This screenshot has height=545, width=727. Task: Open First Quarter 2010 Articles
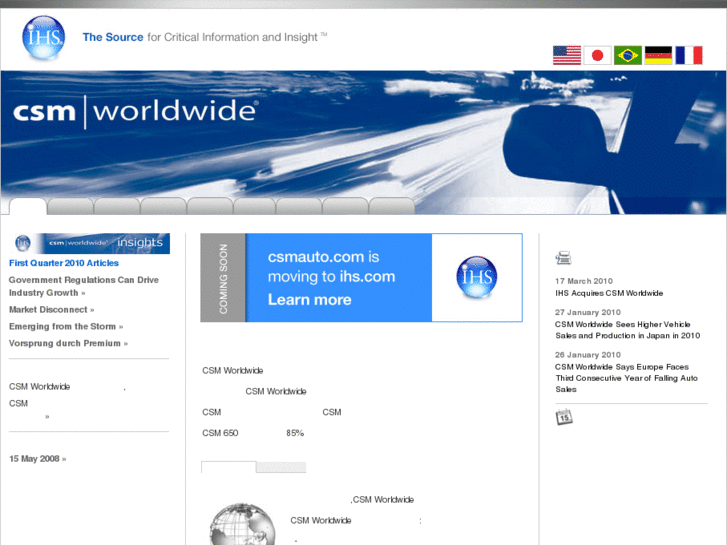(64, 263)
